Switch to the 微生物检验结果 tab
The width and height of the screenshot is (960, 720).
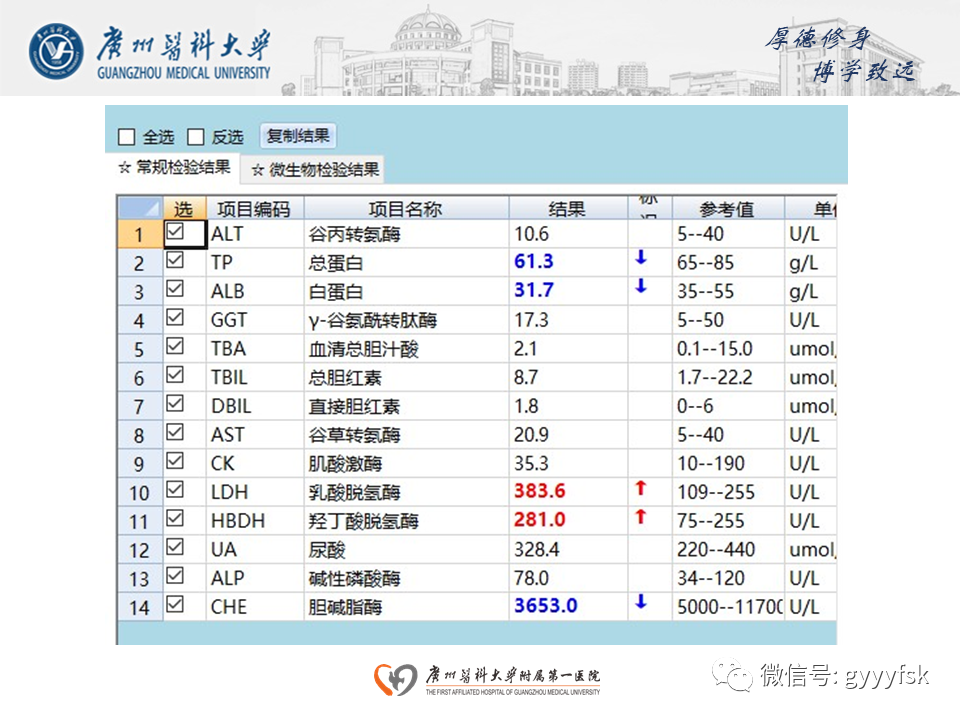click(x=320, y=169)
